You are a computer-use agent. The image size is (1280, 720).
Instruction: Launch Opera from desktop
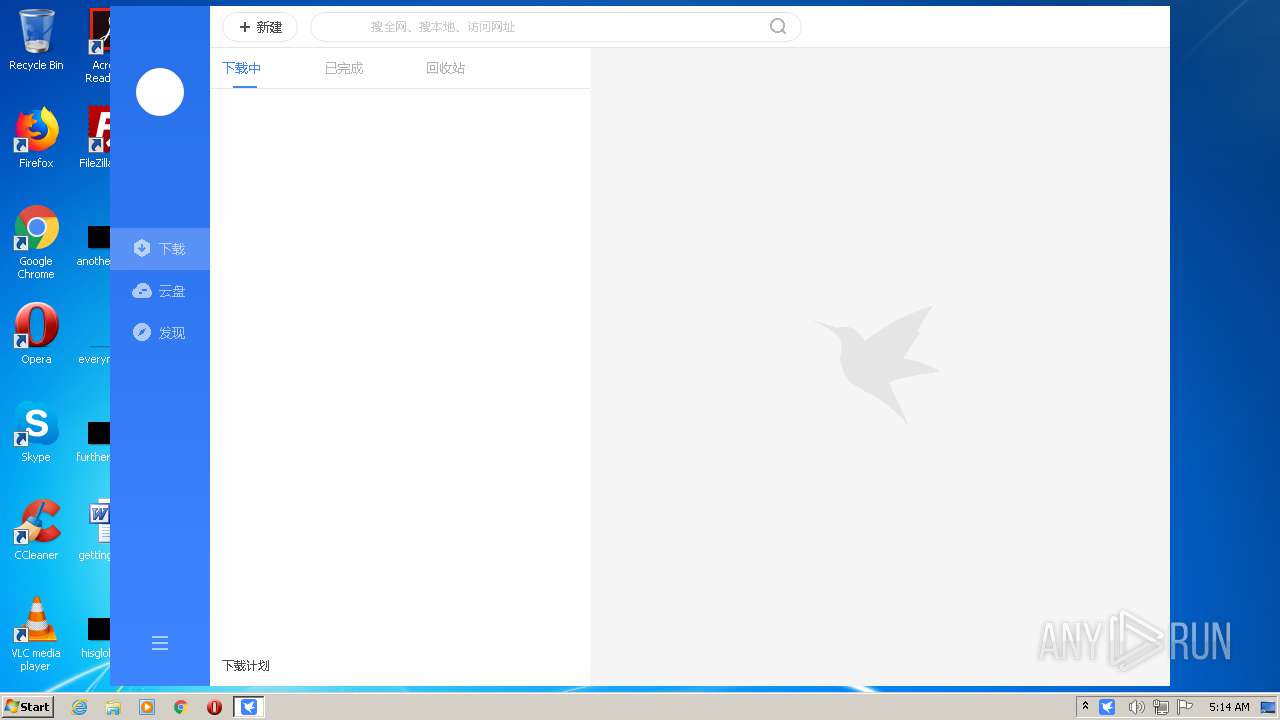pyautogui.click(x=36, y=334)
